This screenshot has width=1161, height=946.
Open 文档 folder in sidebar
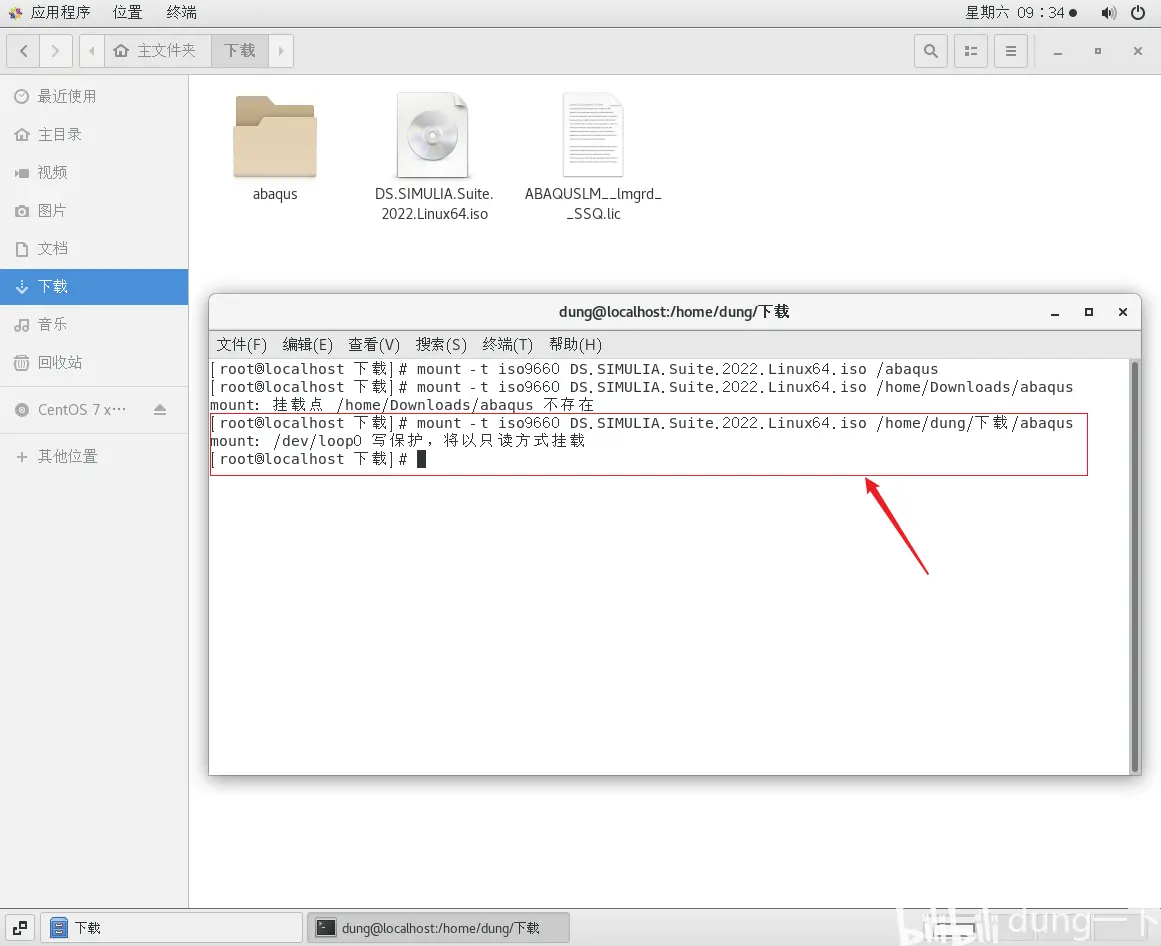click(x=94, y=249)
